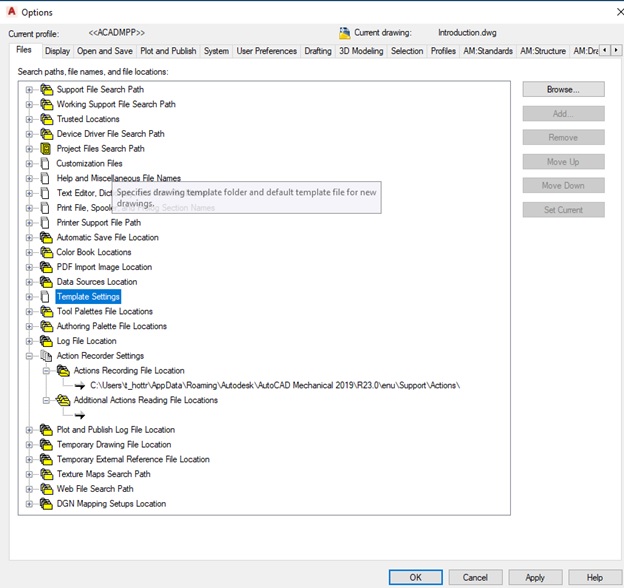Collapse the Action Recorder Settings node

coord(29,356)
